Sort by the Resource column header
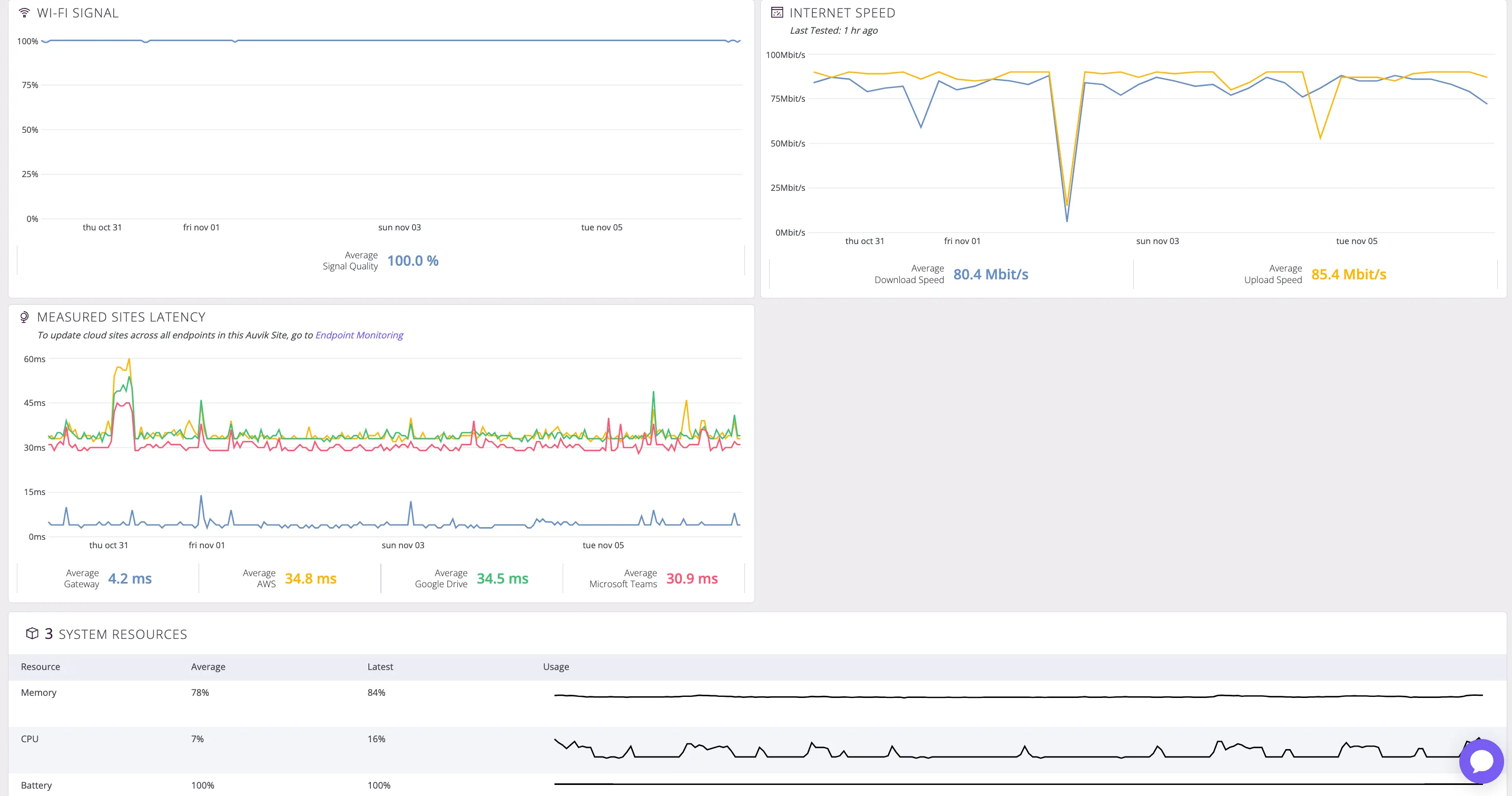The width and height of the screenshot is (1512, 796). tap(41, 667)
